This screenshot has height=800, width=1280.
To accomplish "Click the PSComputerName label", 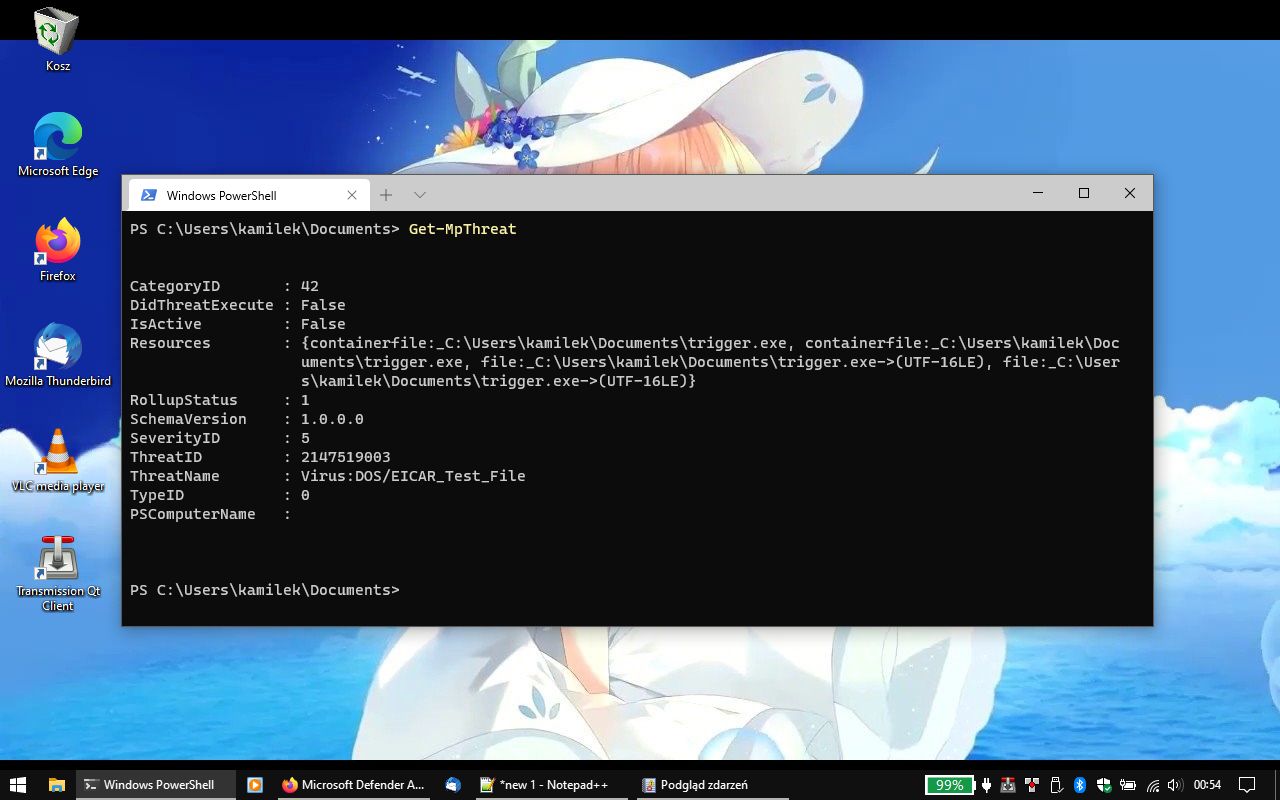I will pos(193,514).
